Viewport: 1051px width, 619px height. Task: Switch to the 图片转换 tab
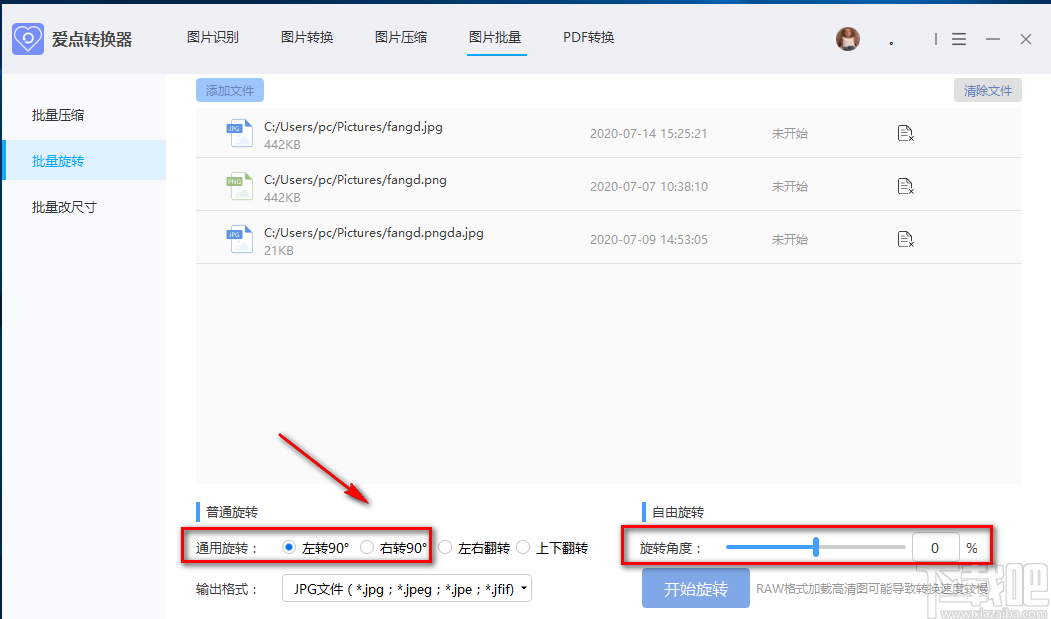point(307,37)
